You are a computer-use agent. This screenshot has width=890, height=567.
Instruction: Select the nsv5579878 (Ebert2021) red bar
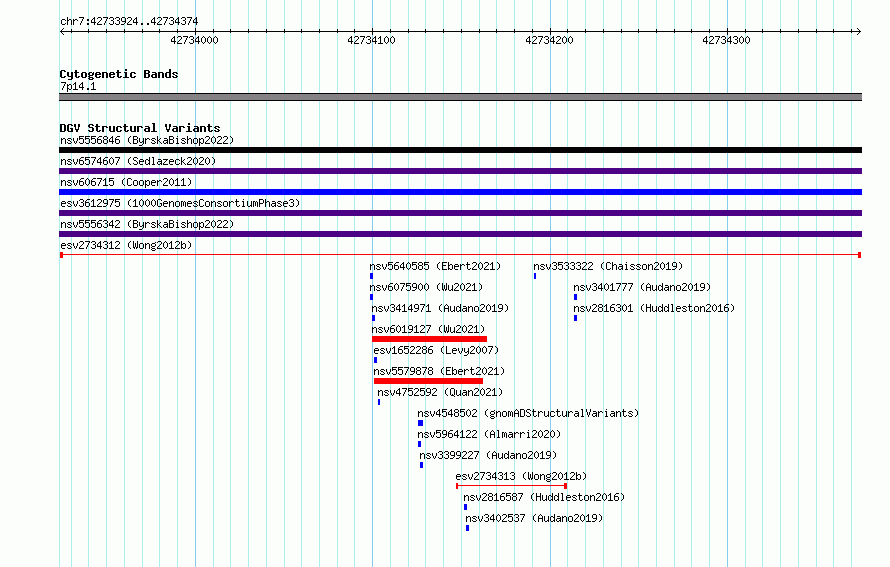tap(429, 381)
